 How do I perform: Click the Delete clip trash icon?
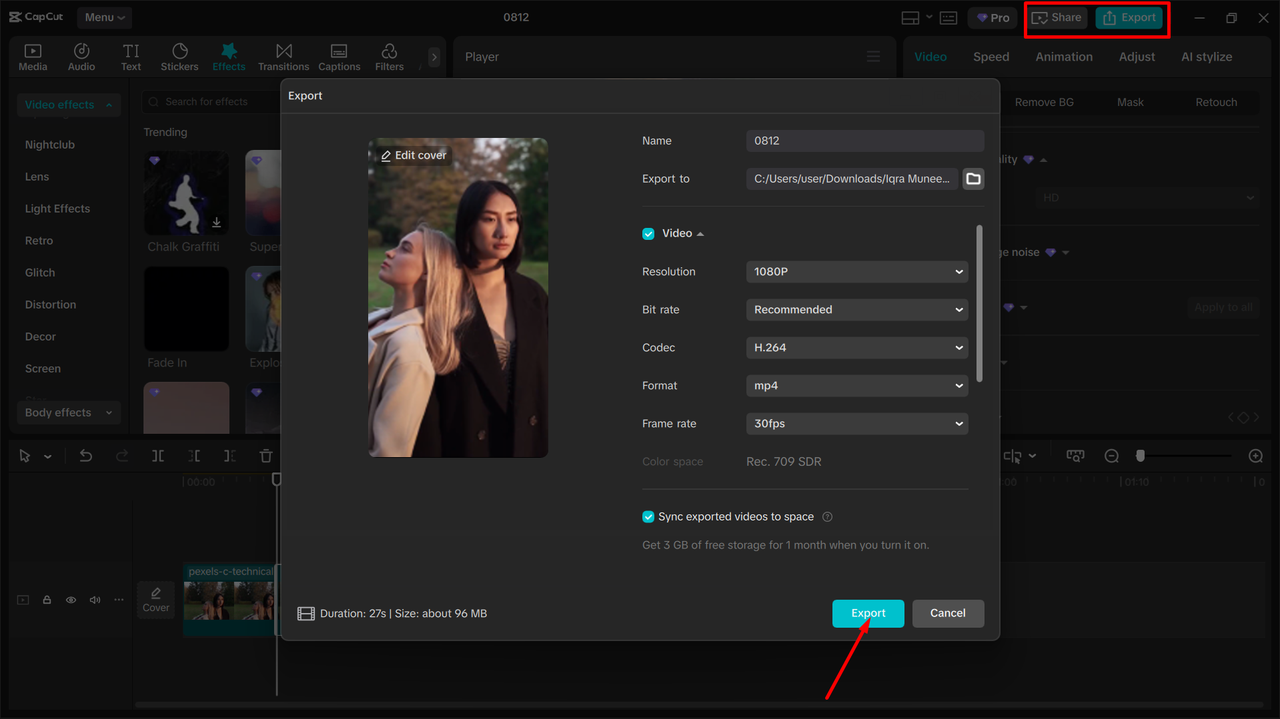[265, 455]
